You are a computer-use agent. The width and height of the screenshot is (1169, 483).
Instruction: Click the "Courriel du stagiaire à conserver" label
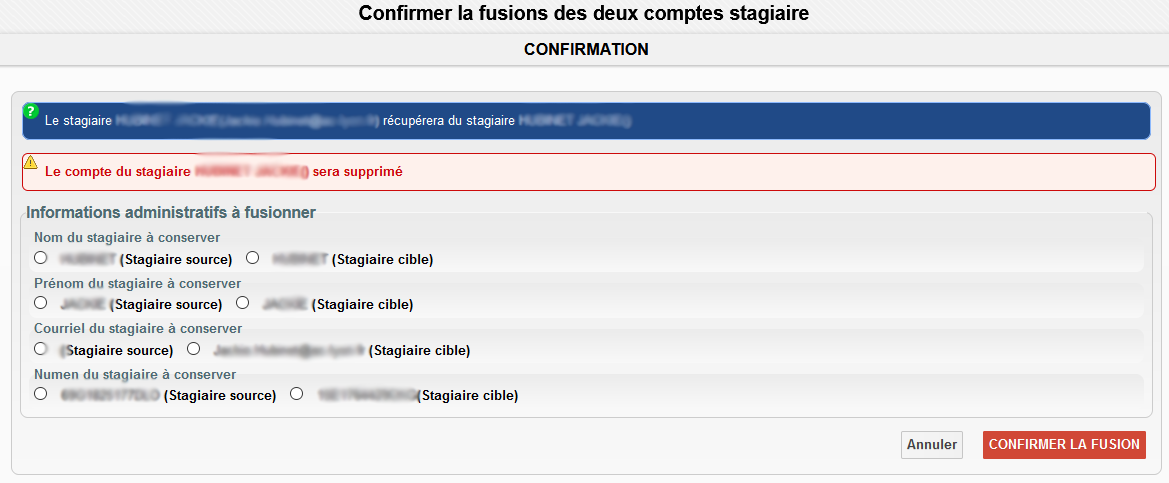click(x=138, y=328)
